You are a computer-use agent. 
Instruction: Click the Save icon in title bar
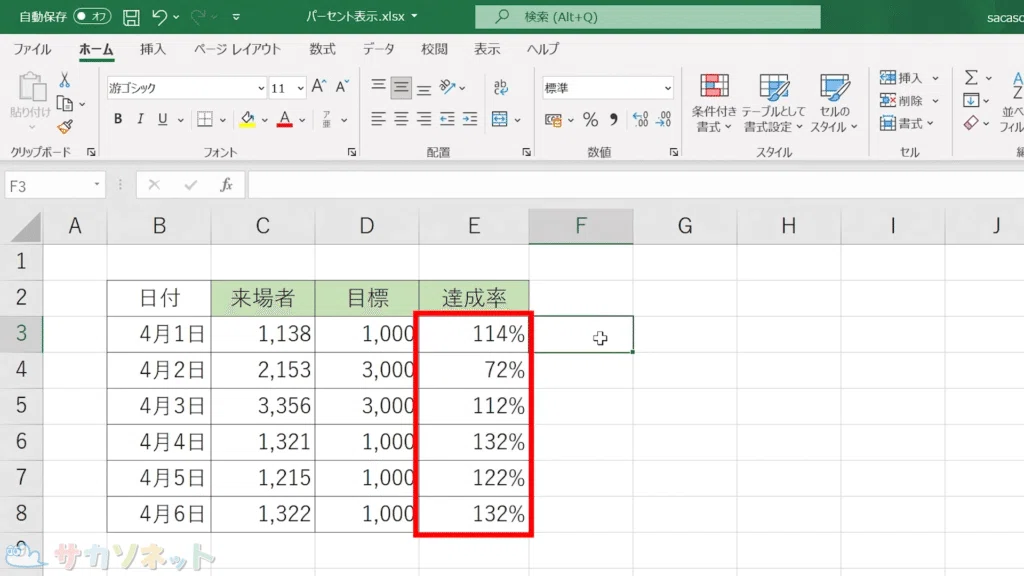click(131, 17)
